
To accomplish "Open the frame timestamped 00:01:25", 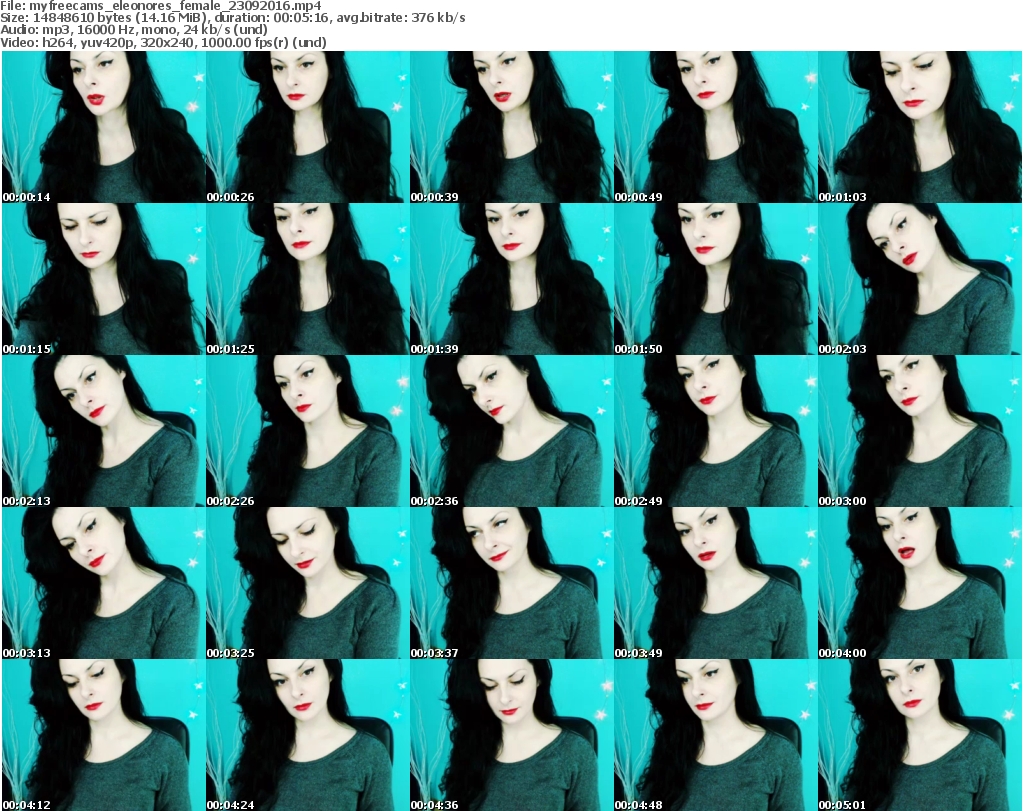I will point(308,279).
